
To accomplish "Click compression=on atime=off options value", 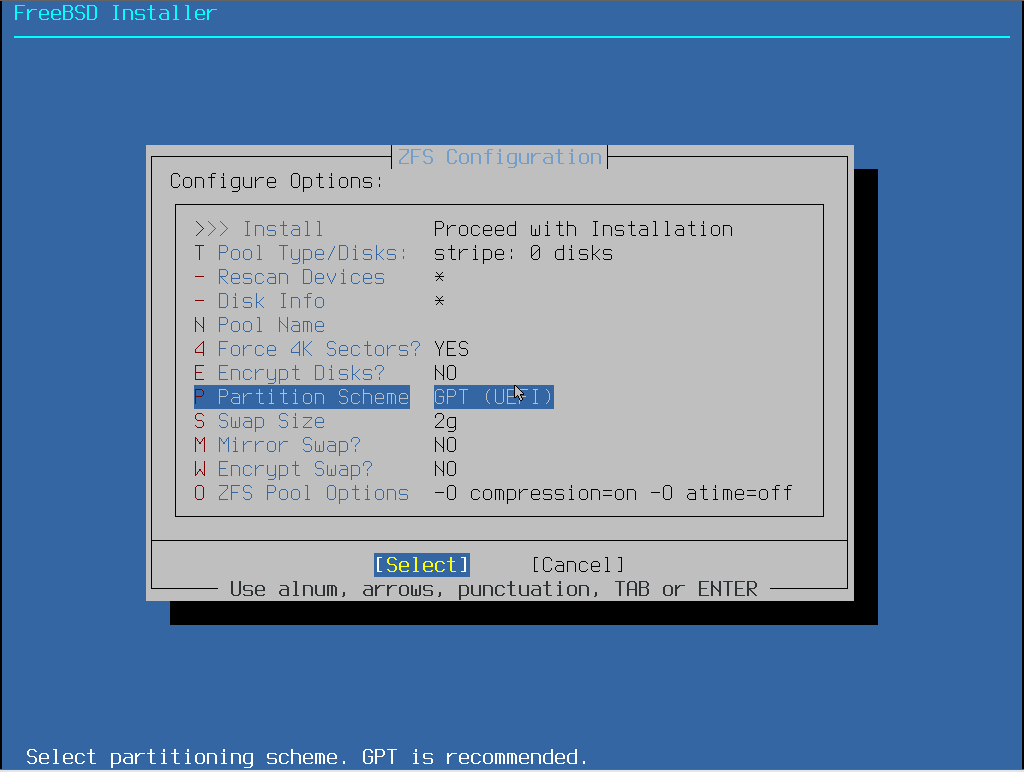I will tap(613, 493).
